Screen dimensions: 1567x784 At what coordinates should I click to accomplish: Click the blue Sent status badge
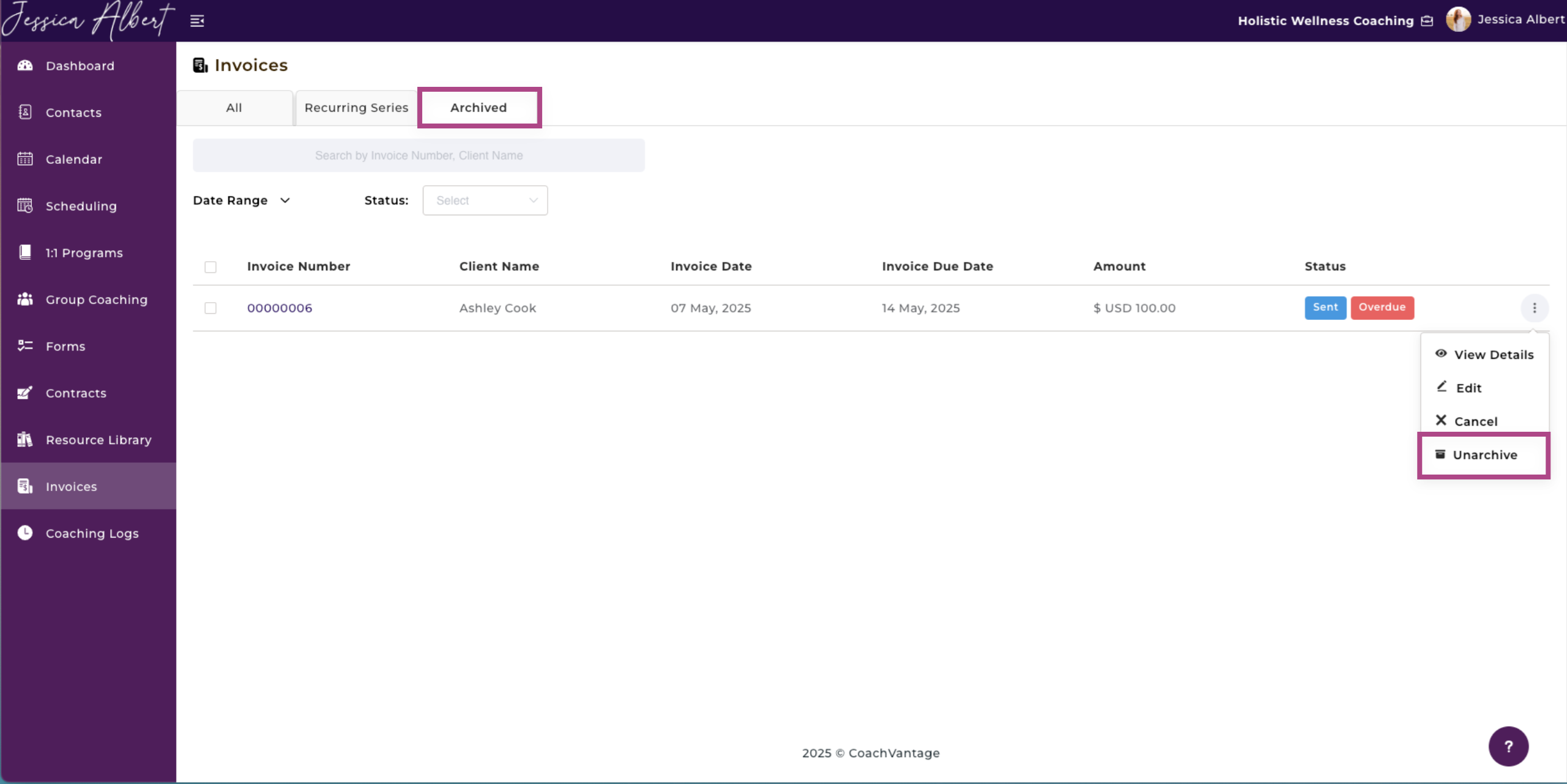[x=1325, y=307]
